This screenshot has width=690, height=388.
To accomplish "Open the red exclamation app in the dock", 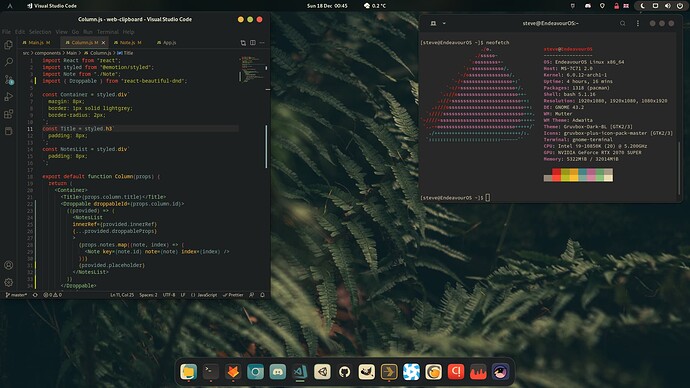I will 456,372.
